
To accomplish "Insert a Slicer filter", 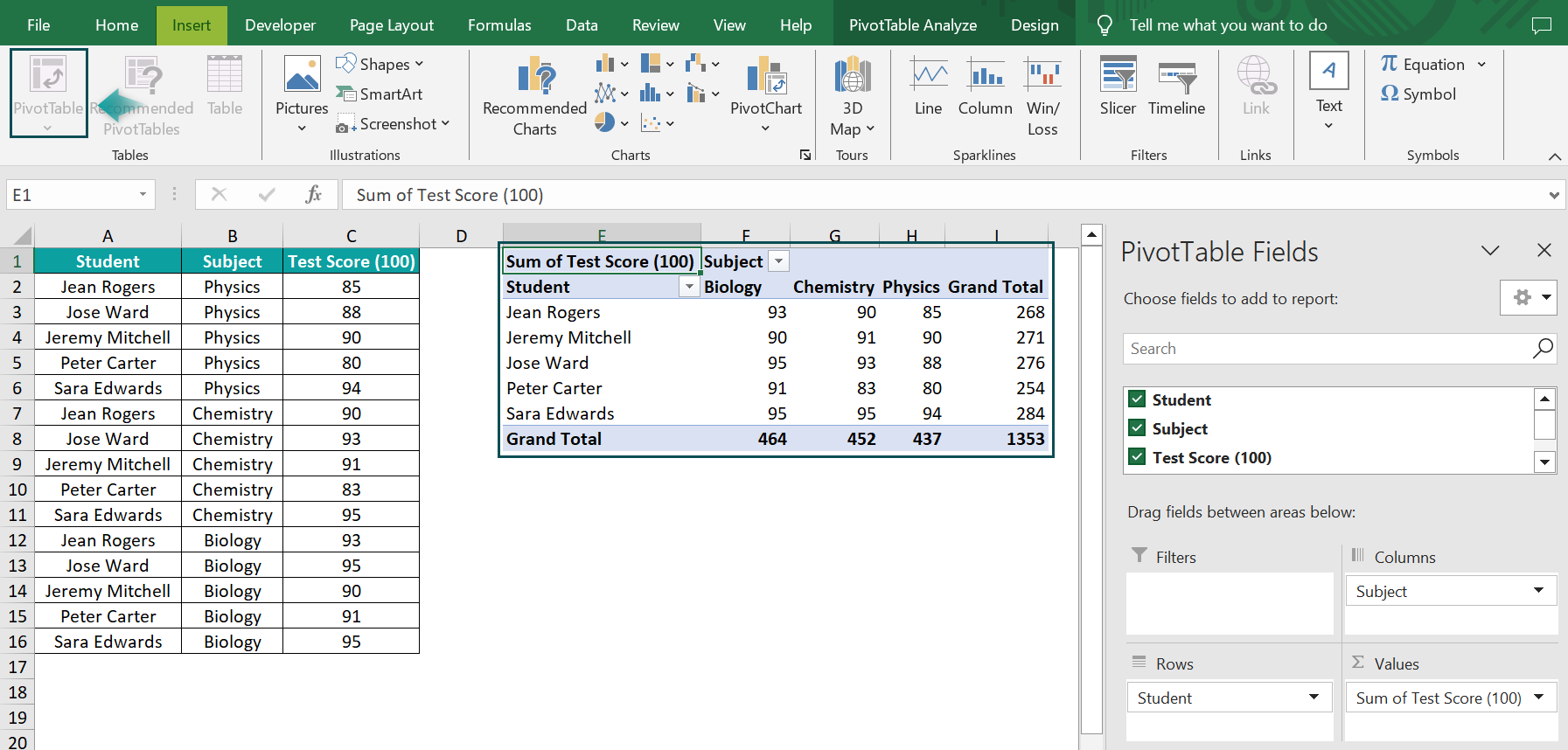I will (1118, 87).
